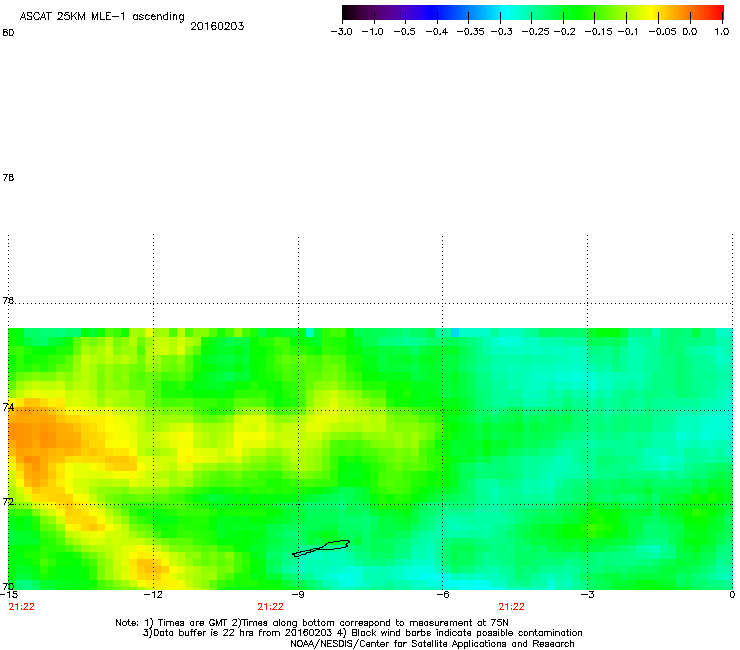The image size is (740, 650).
Task: Select the longitude label -15
Action: tap(9, 595)
